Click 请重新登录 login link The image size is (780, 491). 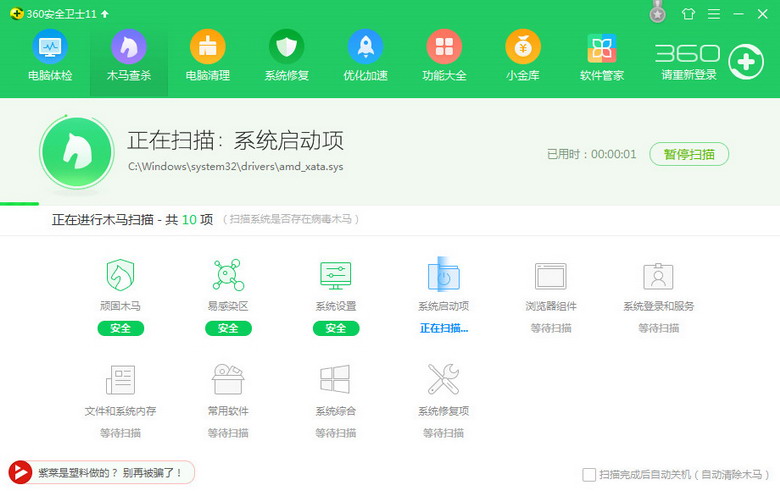click(689, 75)
